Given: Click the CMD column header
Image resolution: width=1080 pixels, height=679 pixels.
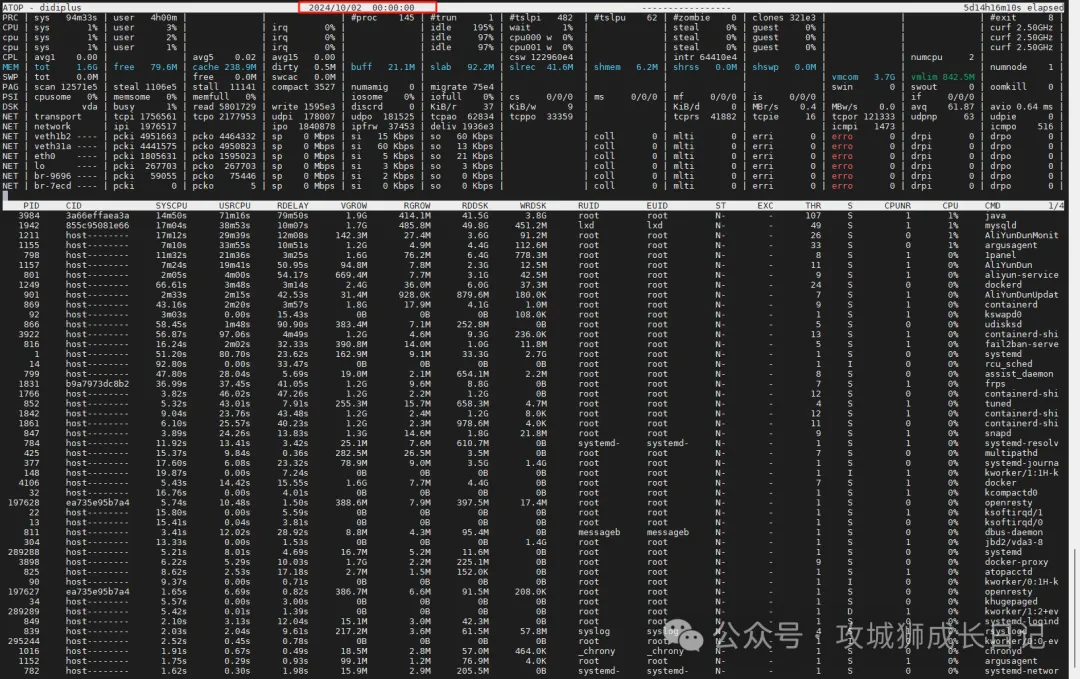Looking at the screenshot, I should [993, 205].
